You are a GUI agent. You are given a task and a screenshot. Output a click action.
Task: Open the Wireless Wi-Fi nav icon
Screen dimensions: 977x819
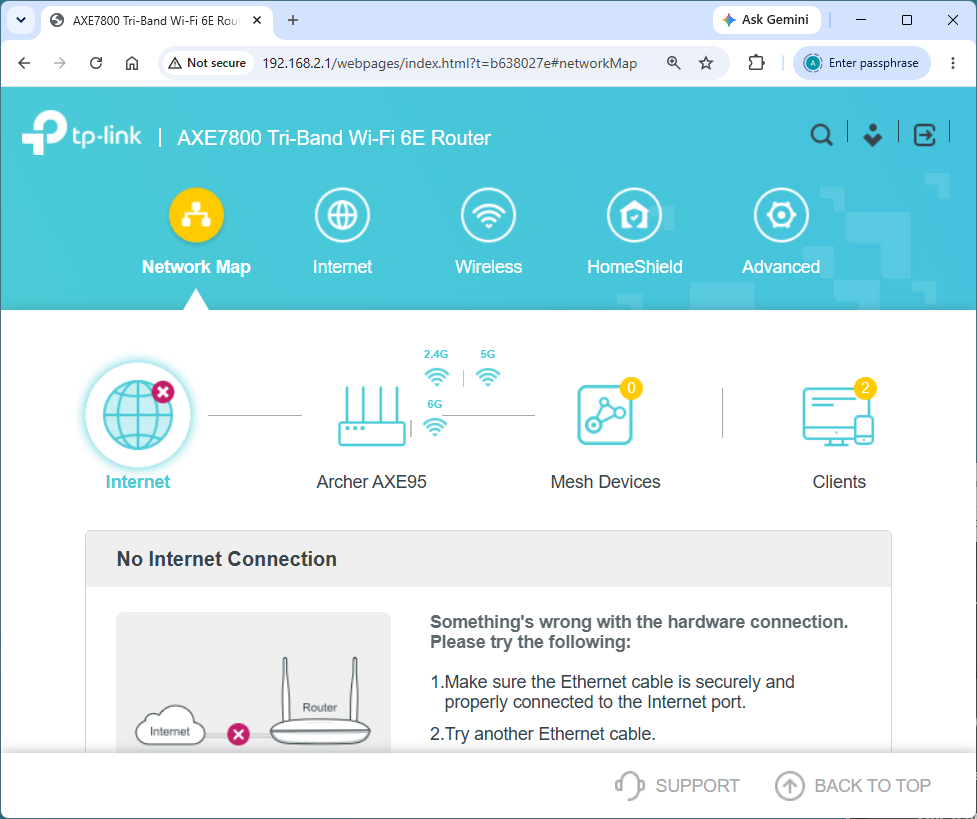(x=488, y=215)
